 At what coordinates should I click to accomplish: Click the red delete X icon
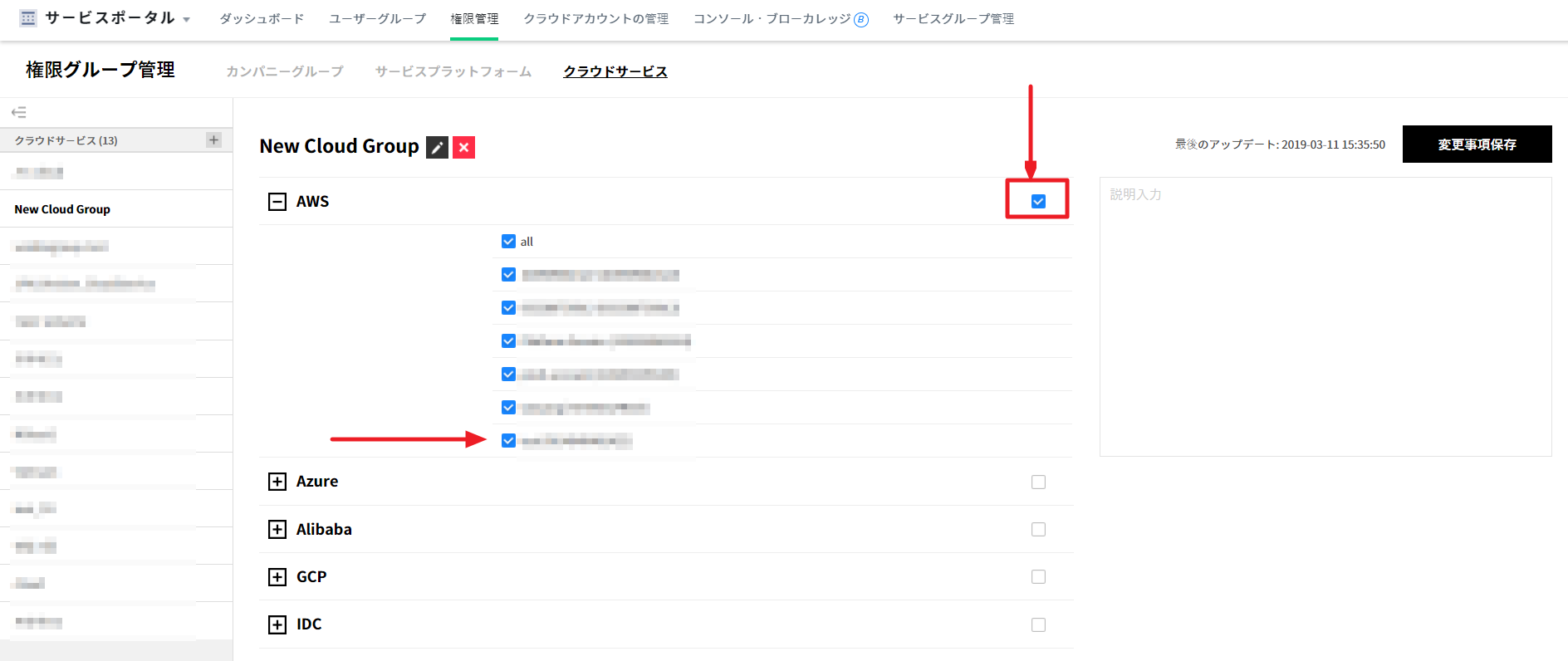pos(463,148)
